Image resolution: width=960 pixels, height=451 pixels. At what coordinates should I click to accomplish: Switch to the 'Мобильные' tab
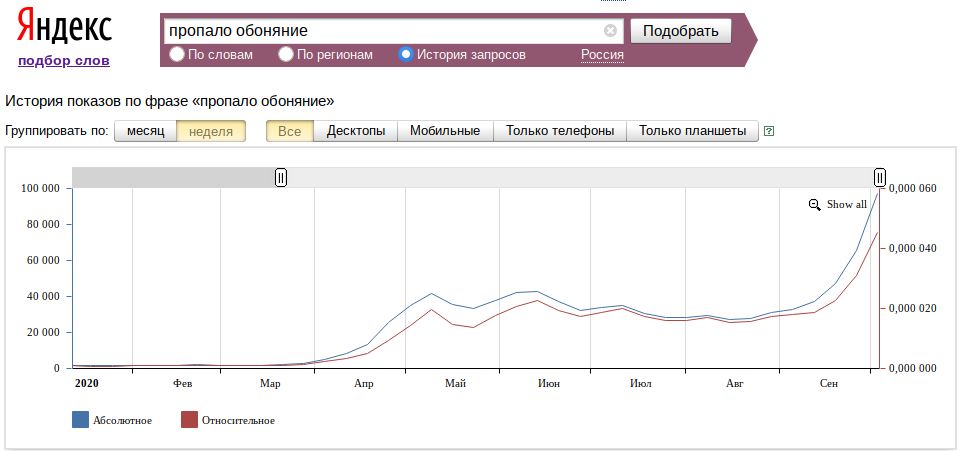(x=445, y=131)
